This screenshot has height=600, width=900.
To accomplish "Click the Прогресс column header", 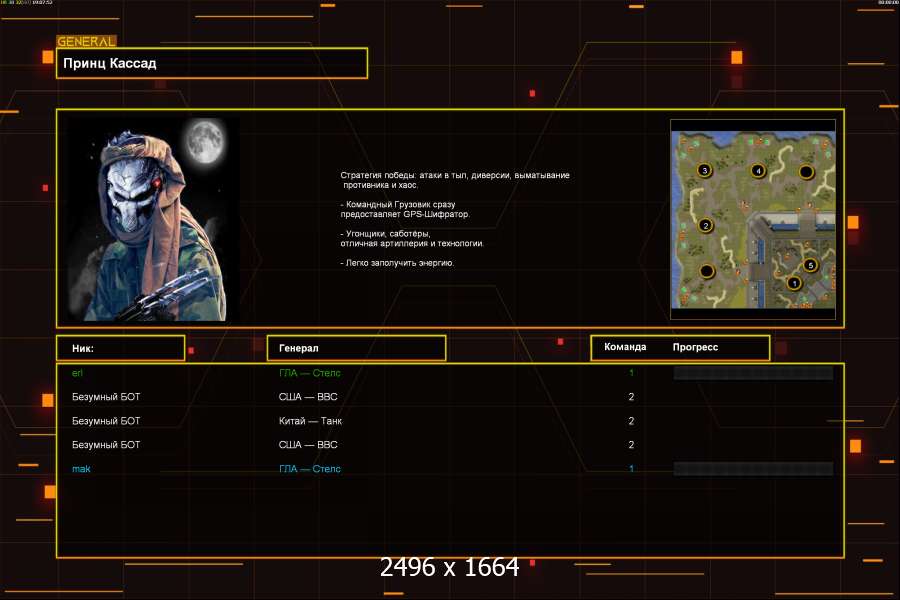I will pyautogui.click(x=695, y=347).
